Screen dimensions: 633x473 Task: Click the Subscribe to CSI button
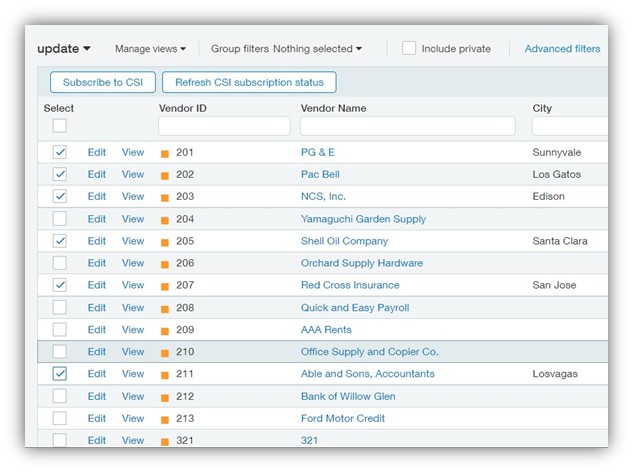(x=103, y=82)
